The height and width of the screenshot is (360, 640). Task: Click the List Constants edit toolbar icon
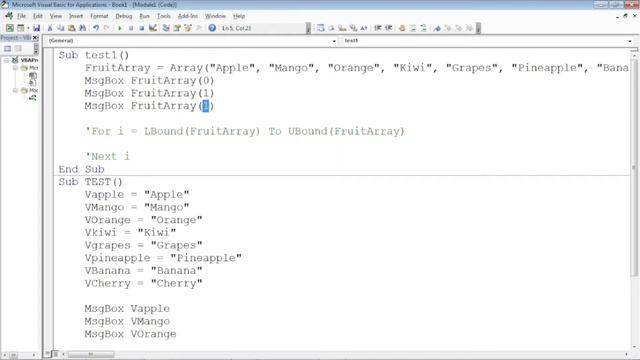[331, 28]
